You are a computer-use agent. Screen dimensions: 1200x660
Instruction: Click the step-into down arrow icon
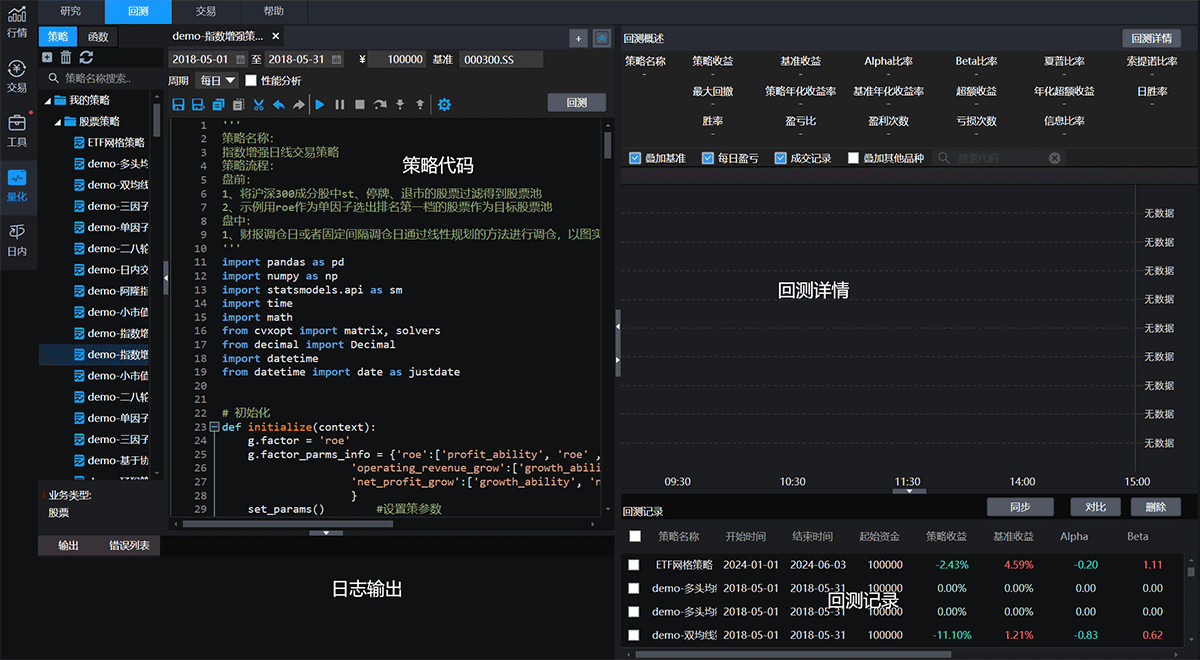tap(400, 104)
